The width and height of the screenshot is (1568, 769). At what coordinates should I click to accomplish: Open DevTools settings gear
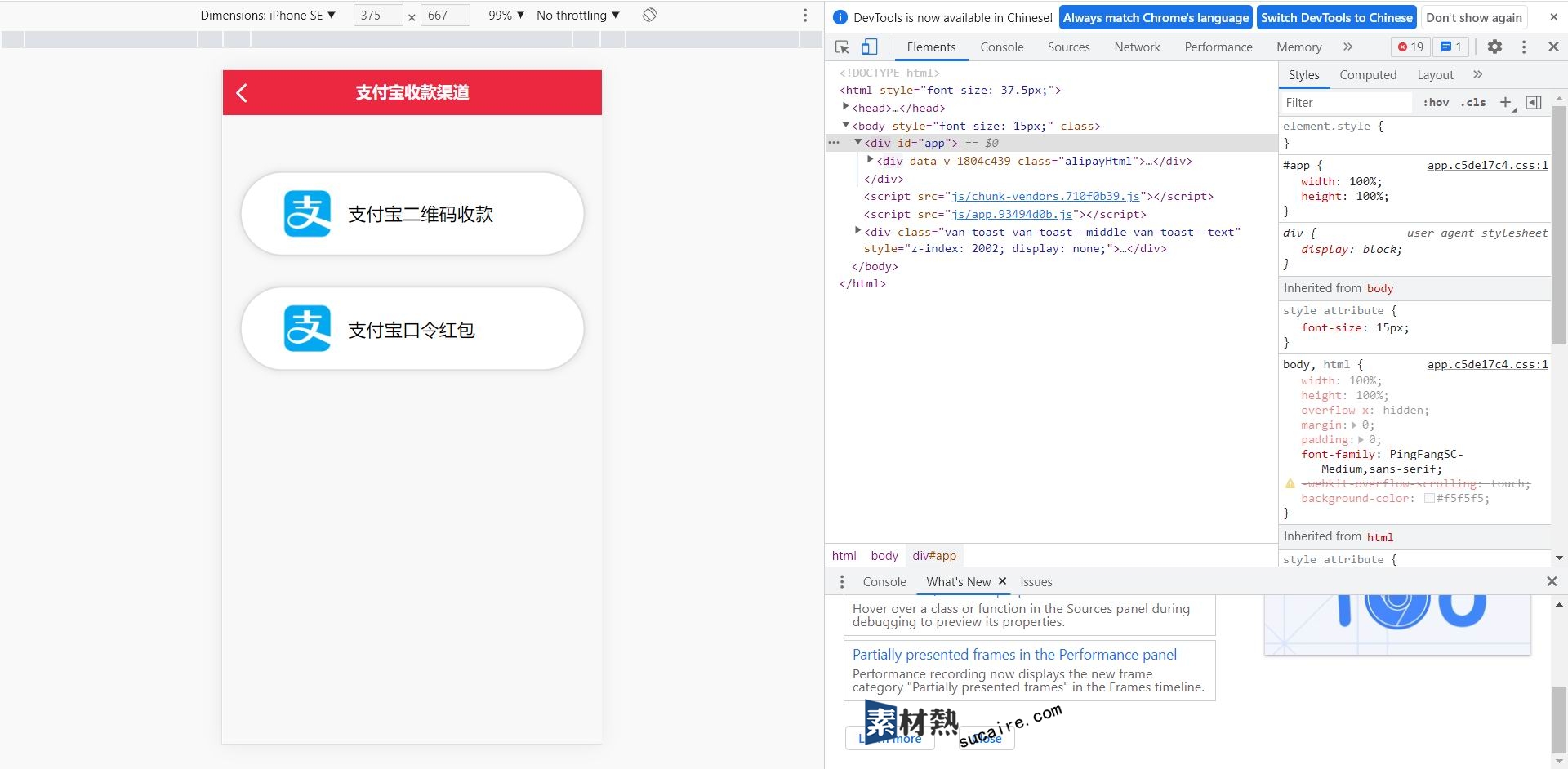[1494, 47]
